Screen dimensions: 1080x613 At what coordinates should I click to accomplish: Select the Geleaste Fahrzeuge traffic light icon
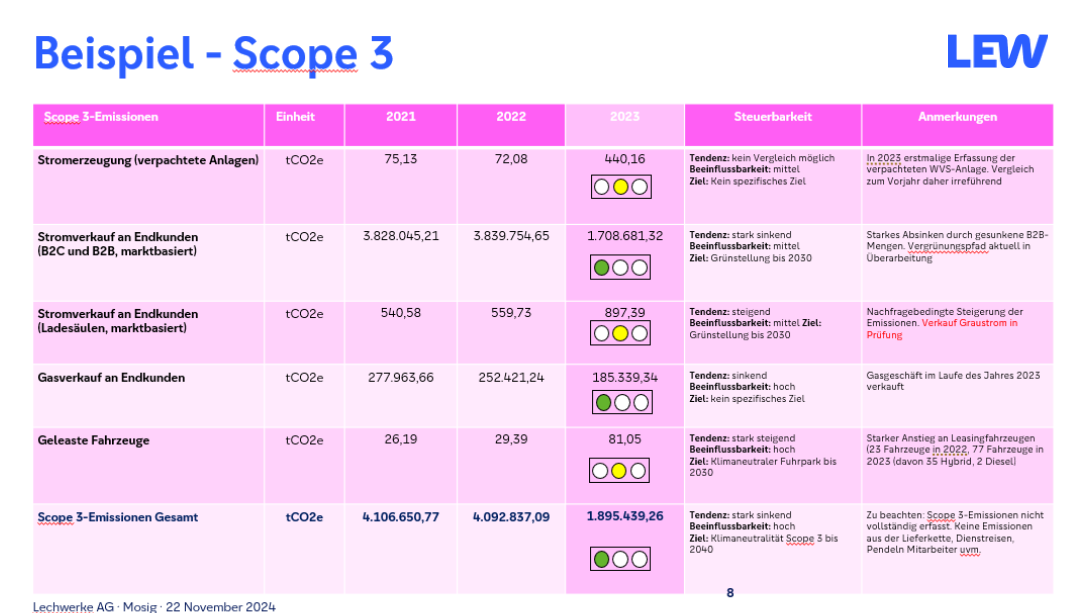pos(621,470)
